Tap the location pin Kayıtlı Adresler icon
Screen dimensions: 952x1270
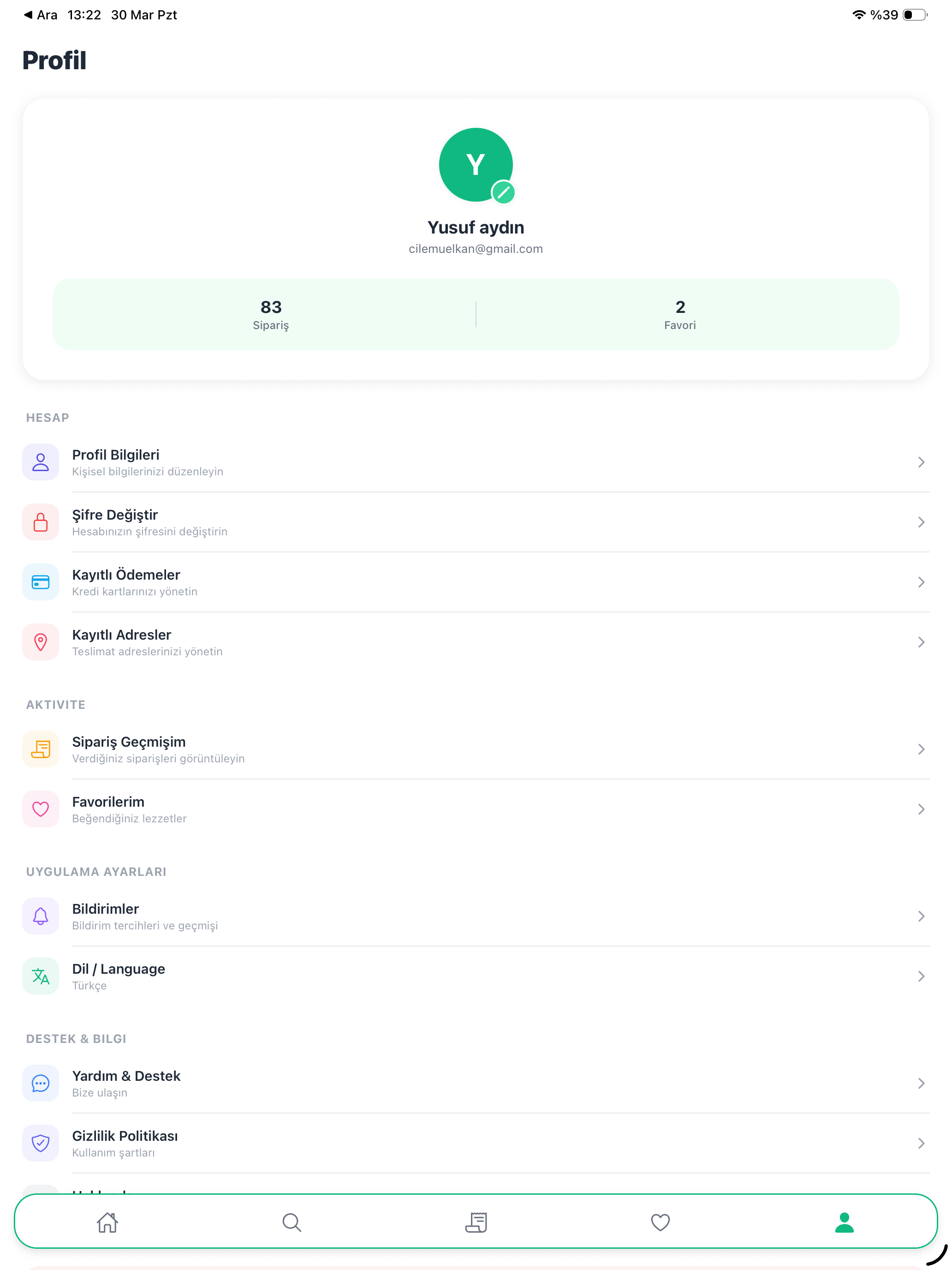coord(40,642)
